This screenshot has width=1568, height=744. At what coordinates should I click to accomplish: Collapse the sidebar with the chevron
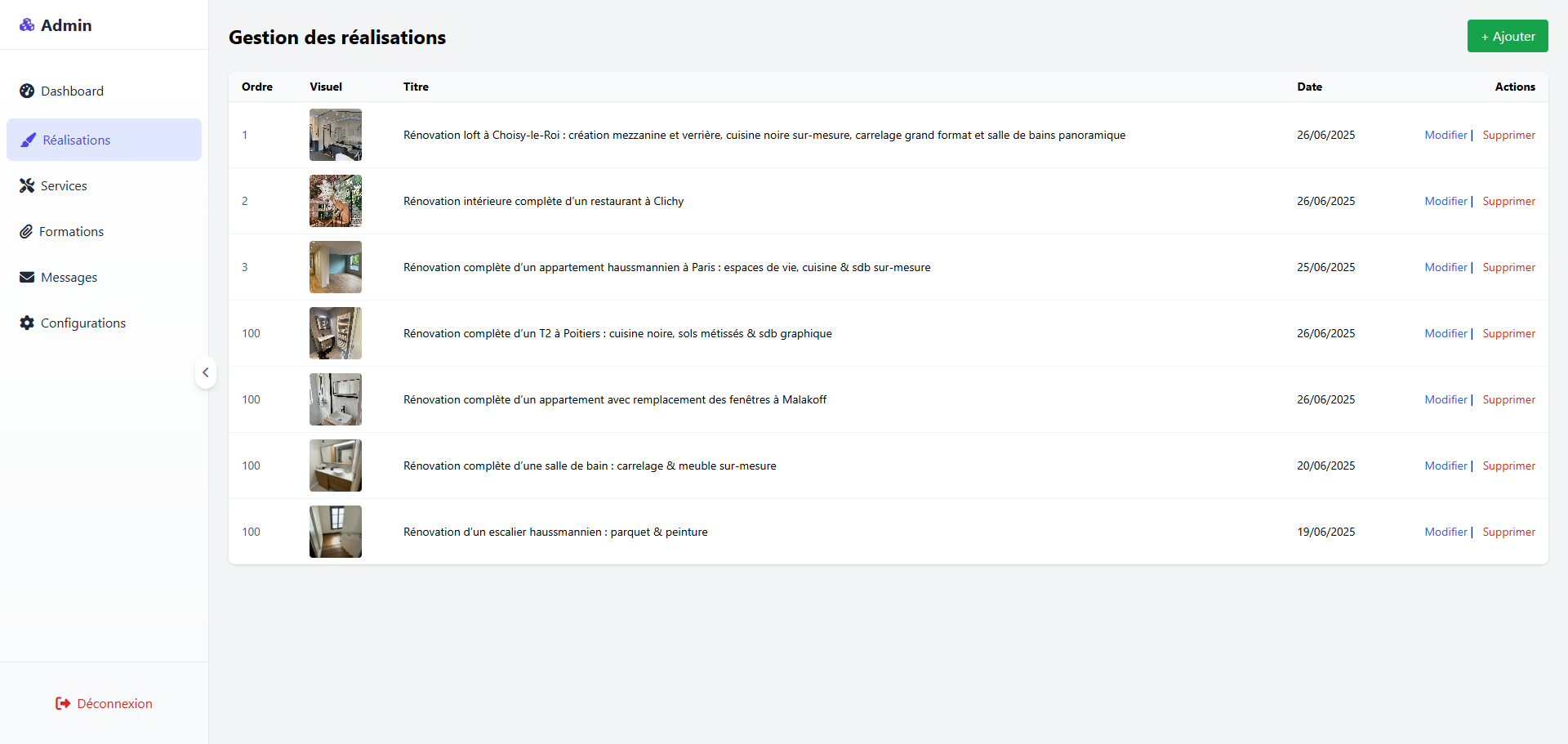[206, 372]
